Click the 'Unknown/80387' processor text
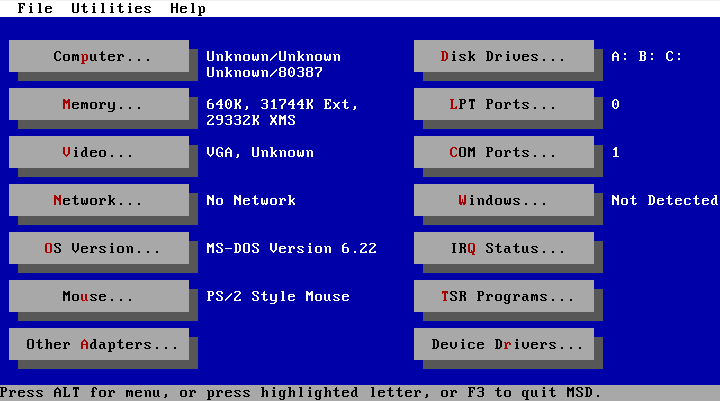This screenshot has width=720, height=401. click(264, 72)
